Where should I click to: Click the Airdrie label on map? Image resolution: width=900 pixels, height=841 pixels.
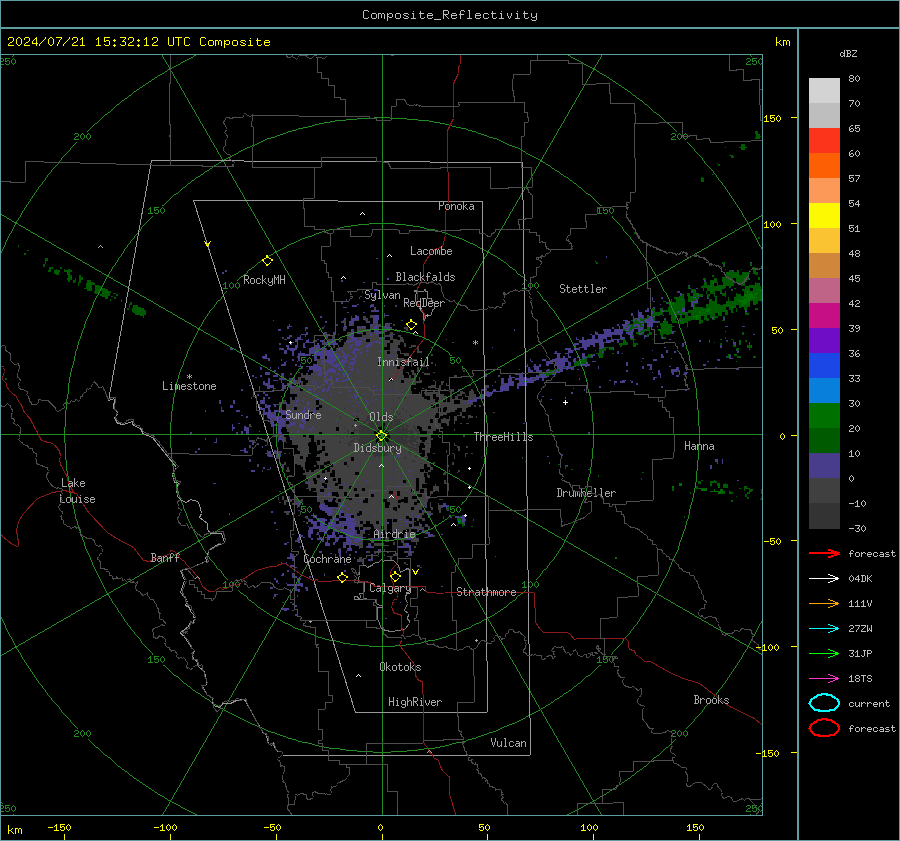[394, 534]
